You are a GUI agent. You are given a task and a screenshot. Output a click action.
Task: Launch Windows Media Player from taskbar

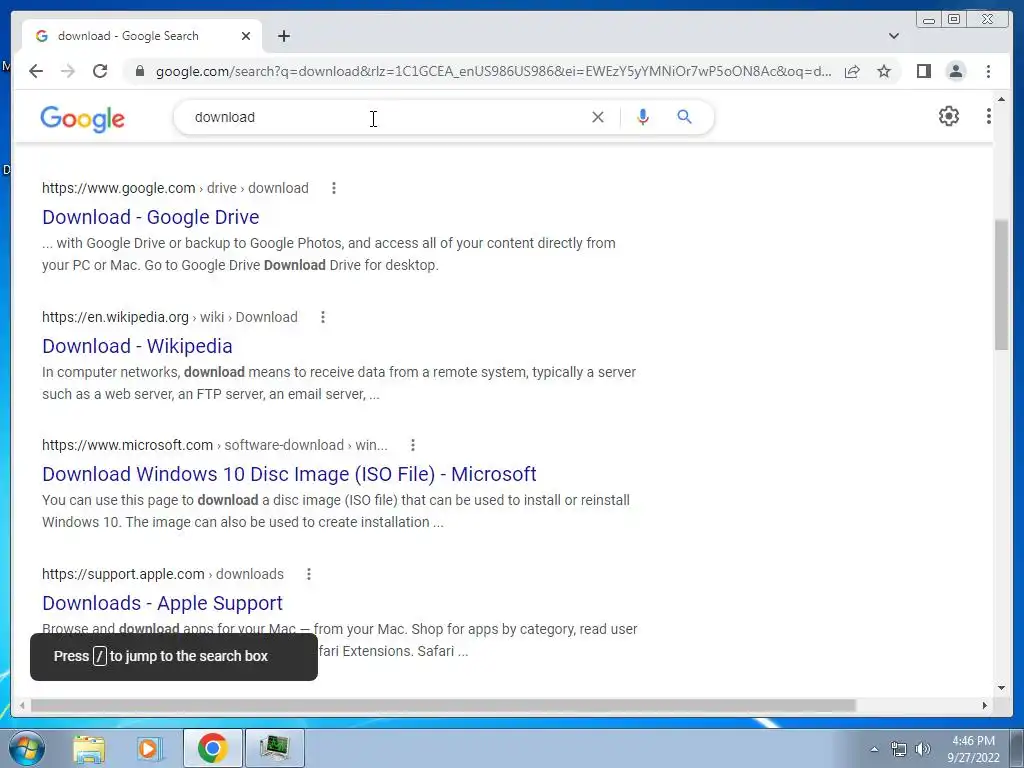pos(148,748)
